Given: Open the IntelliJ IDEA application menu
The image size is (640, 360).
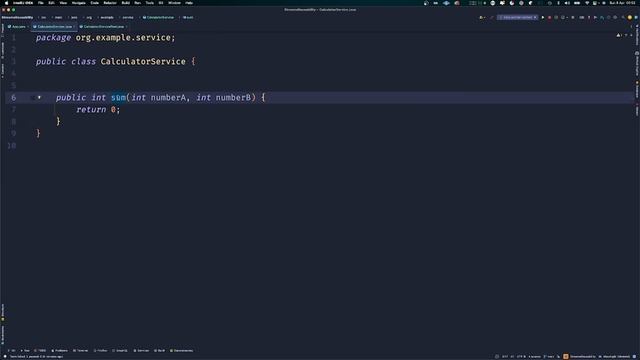Looking at the screenshot, I should (x=22, y=3).
